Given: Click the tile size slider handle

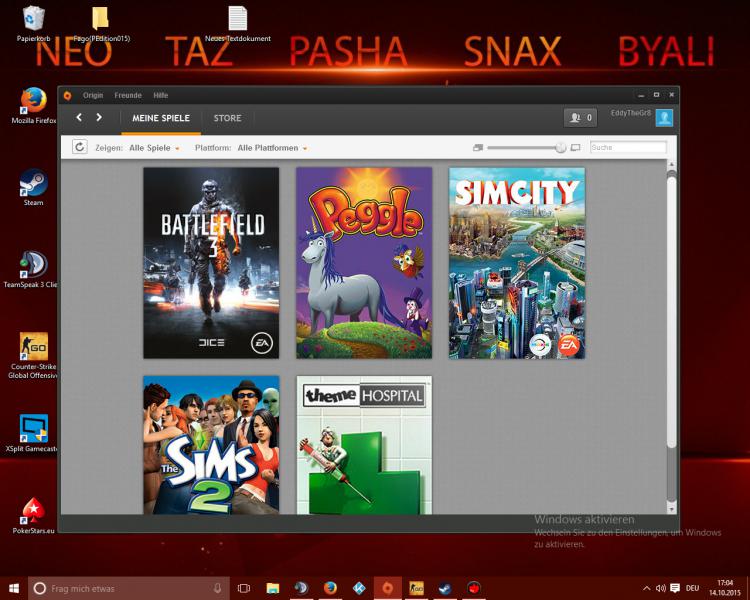Looking at the screenshot, I should 560,148.
